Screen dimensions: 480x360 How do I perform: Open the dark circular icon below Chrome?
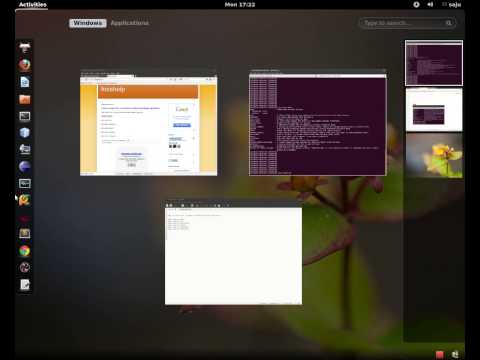coord(25,267)
